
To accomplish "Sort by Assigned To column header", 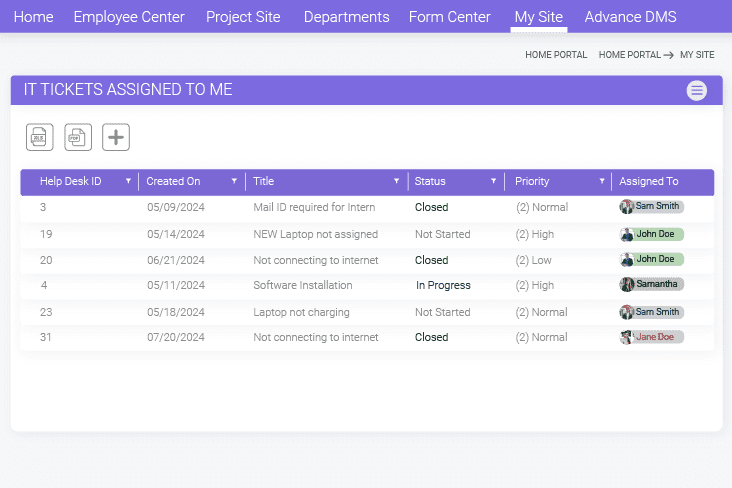I will (649, 182).
